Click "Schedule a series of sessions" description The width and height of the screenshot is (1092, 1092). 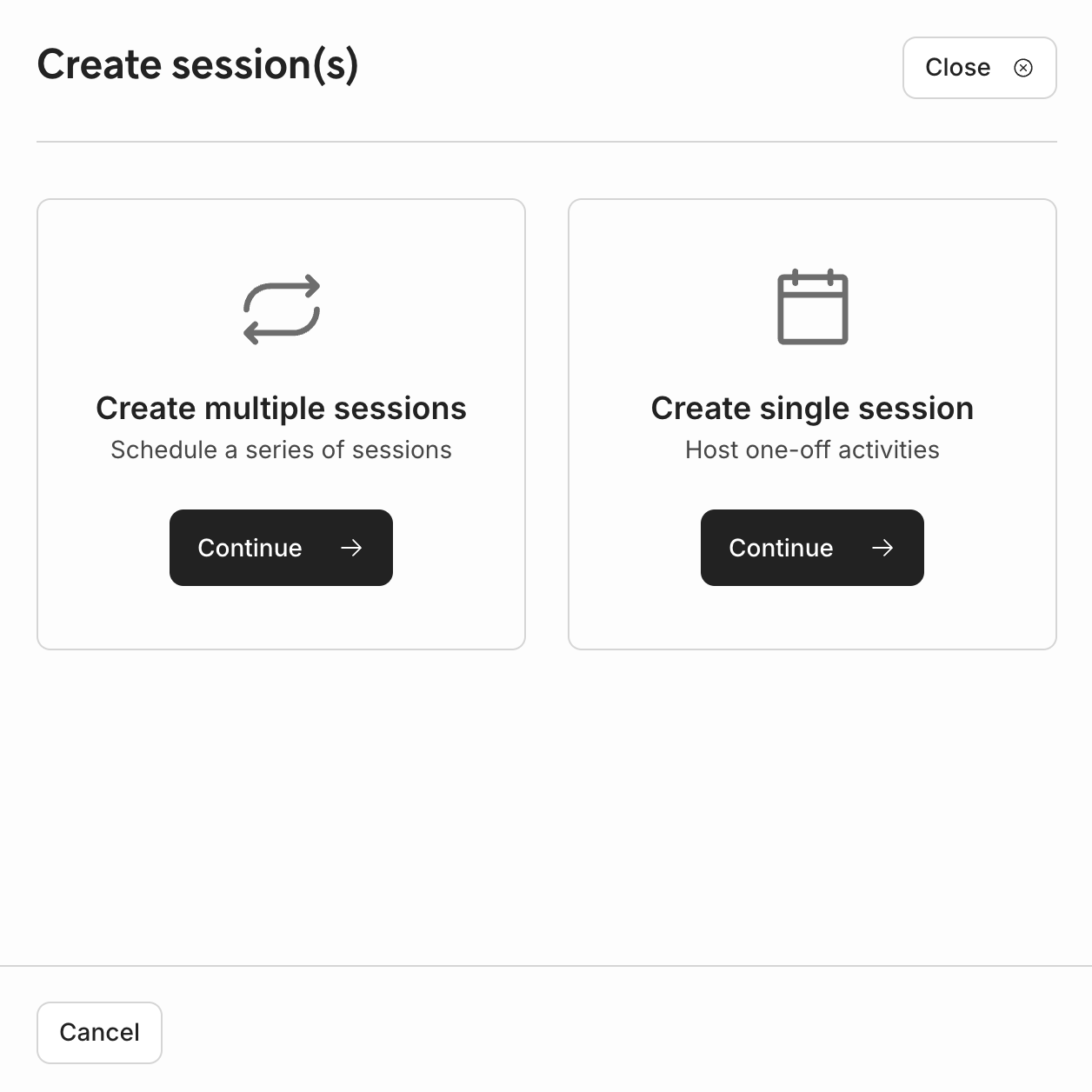(x=281, y=450)
